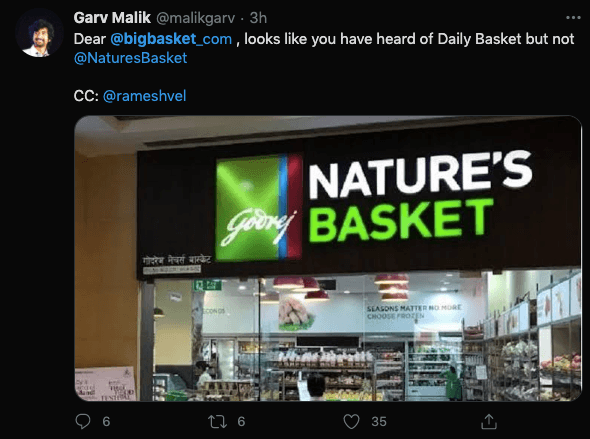The height and width of the screenshot is (439, 590).
Task: Open Garv Malik's profile avatar
Action: [40, 33]
